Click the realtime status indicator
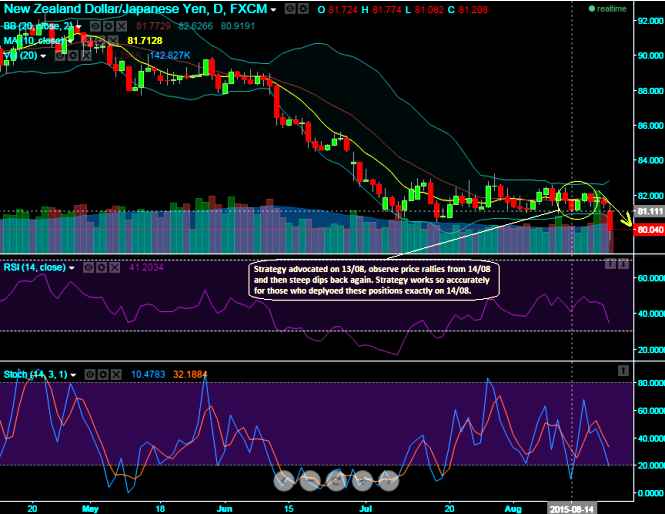The image size is (665, 514). [607, 8]
